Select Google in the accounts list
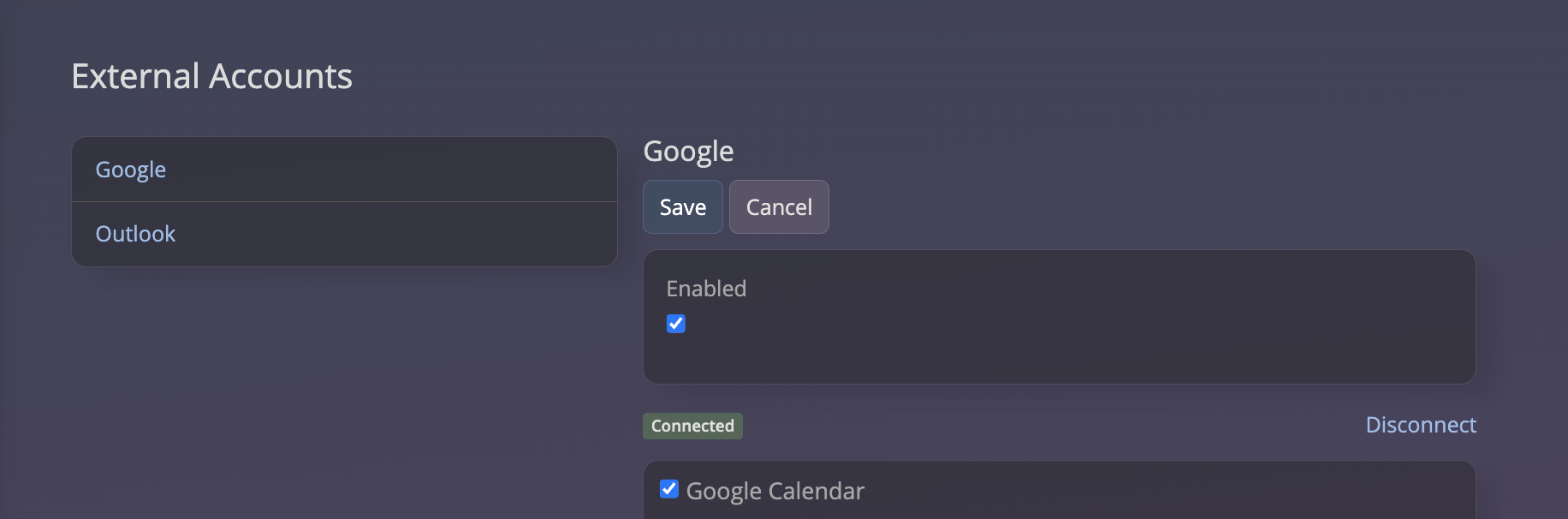The width and height of the screenshot is (1568, 519). [131, 170]
